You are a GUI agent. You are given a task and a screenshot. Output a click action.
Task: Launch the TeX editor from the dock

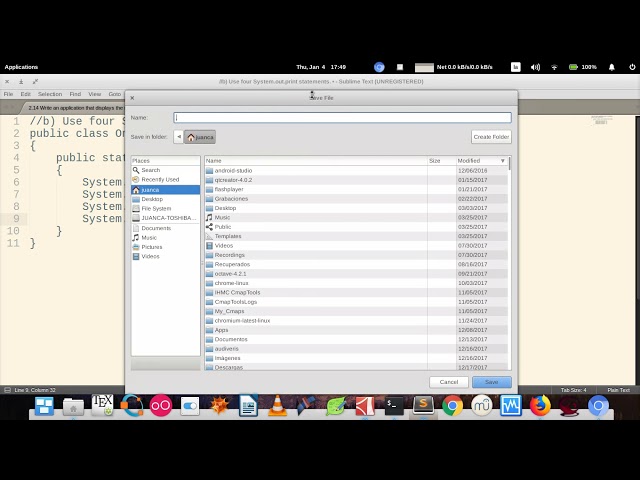(x=102, y=405)
